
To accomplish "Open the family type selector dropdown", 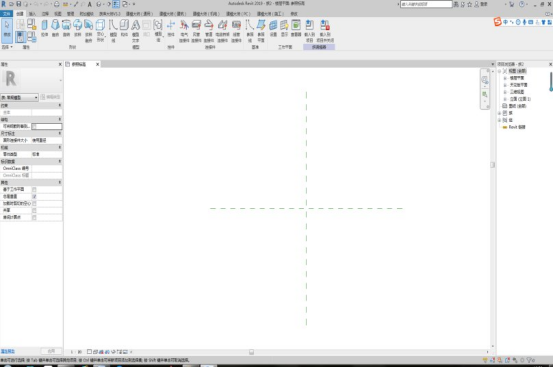I will point(19,97).
